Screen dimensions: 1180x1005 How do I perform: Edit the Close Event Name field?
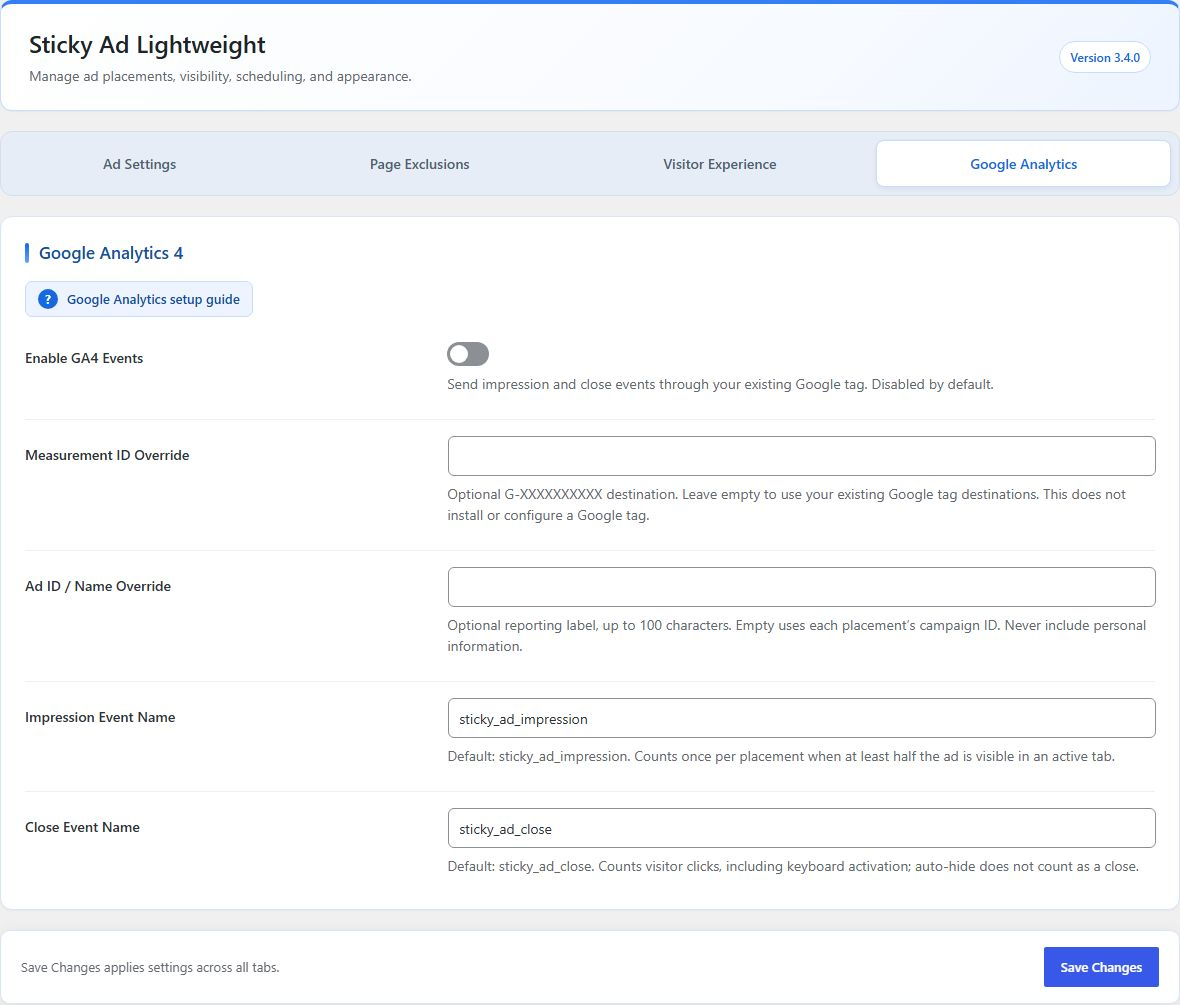[801, 828]
